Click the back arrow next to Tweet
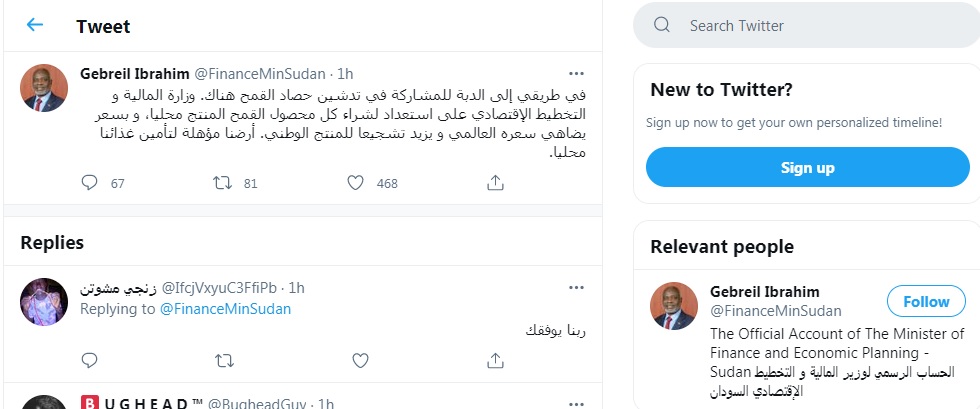Screen dimensions: 980x409 pyautogui.click(x=35, y=25)
